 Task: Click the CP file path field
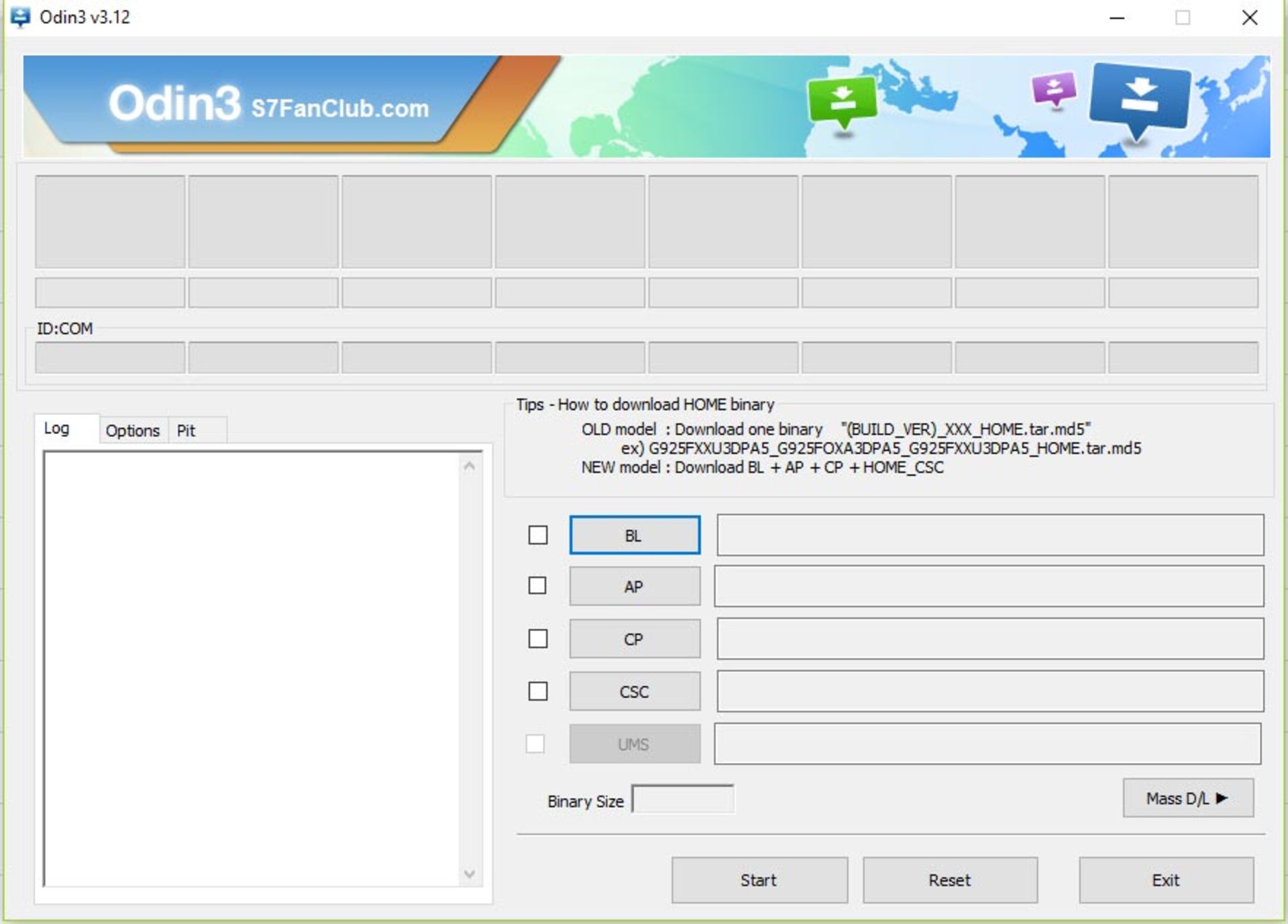click(x=990, y=638)
